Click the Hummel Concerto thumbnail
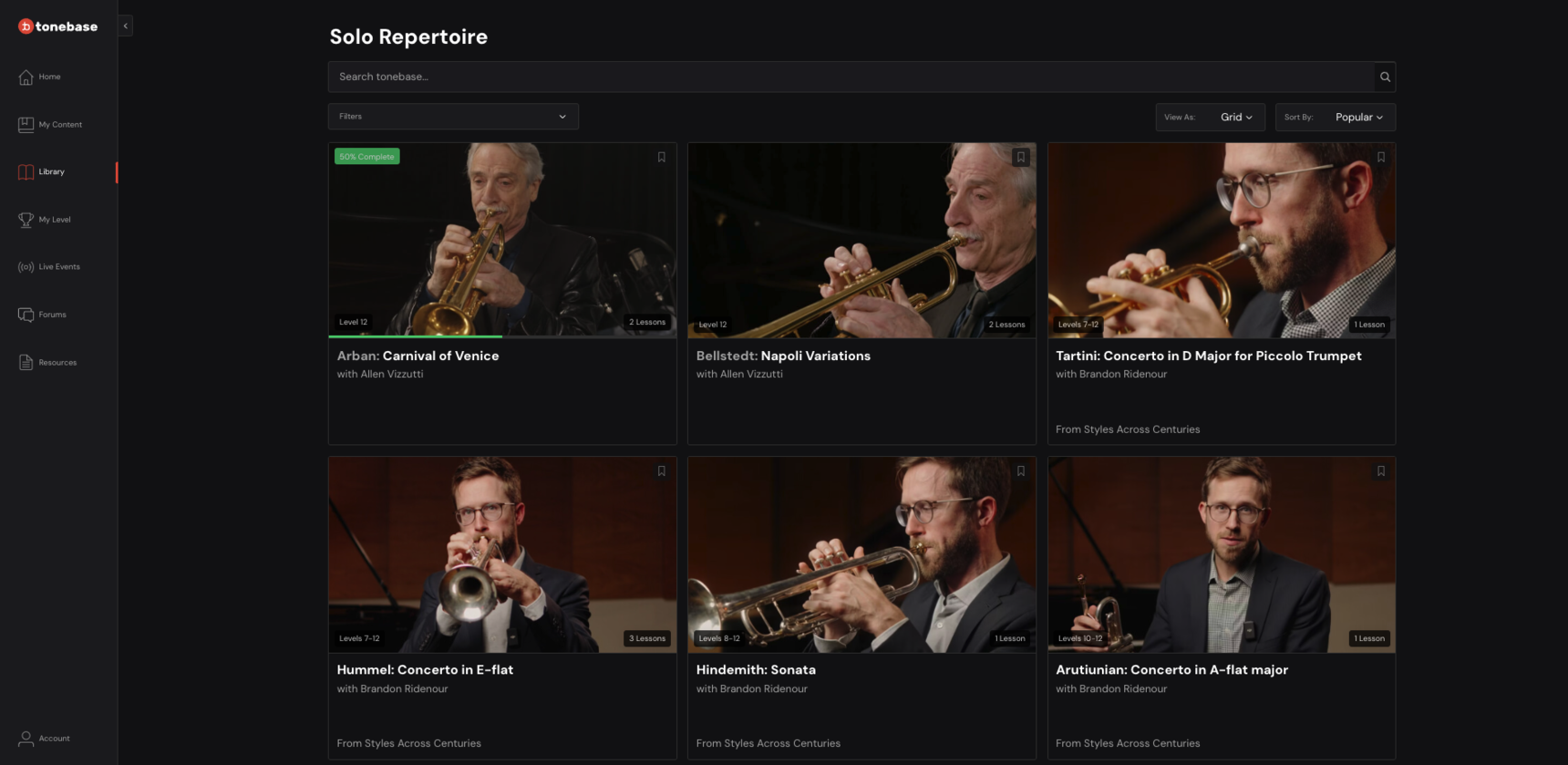 [502, 554]
